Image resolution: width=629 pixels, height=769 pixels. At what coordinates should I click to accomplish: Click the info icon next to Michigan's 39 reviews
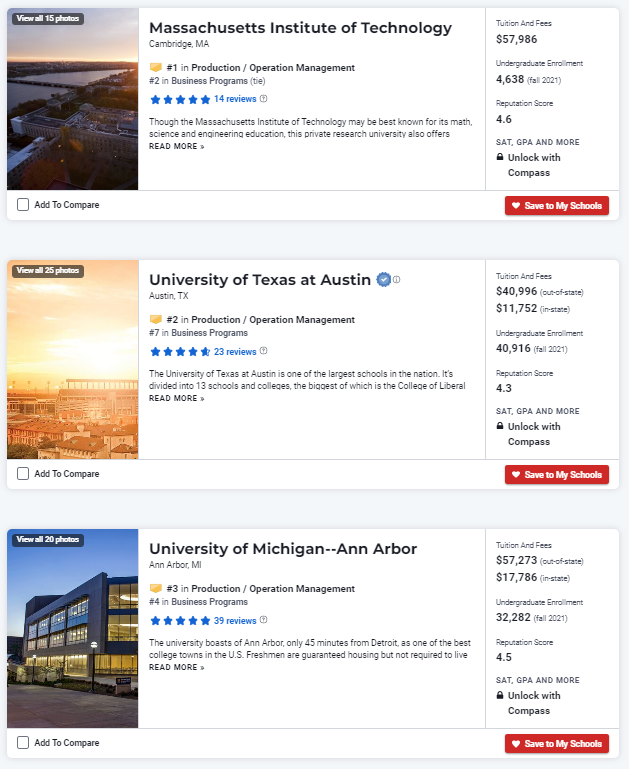[264, 621]
